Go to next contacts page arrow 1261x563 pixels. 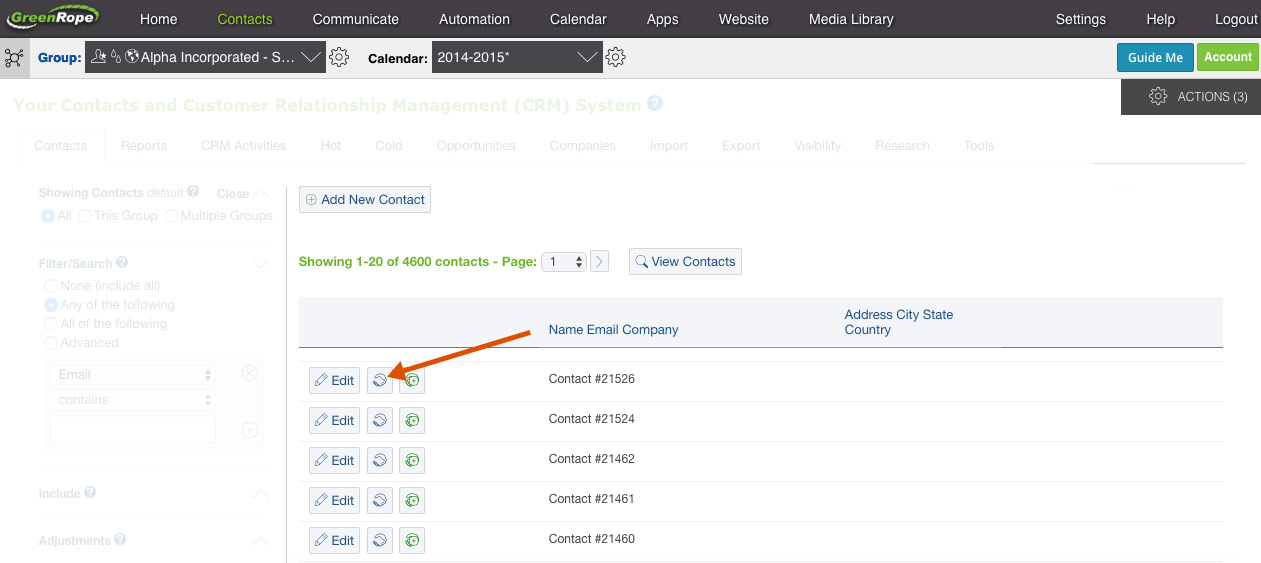[x=600, y=262]
